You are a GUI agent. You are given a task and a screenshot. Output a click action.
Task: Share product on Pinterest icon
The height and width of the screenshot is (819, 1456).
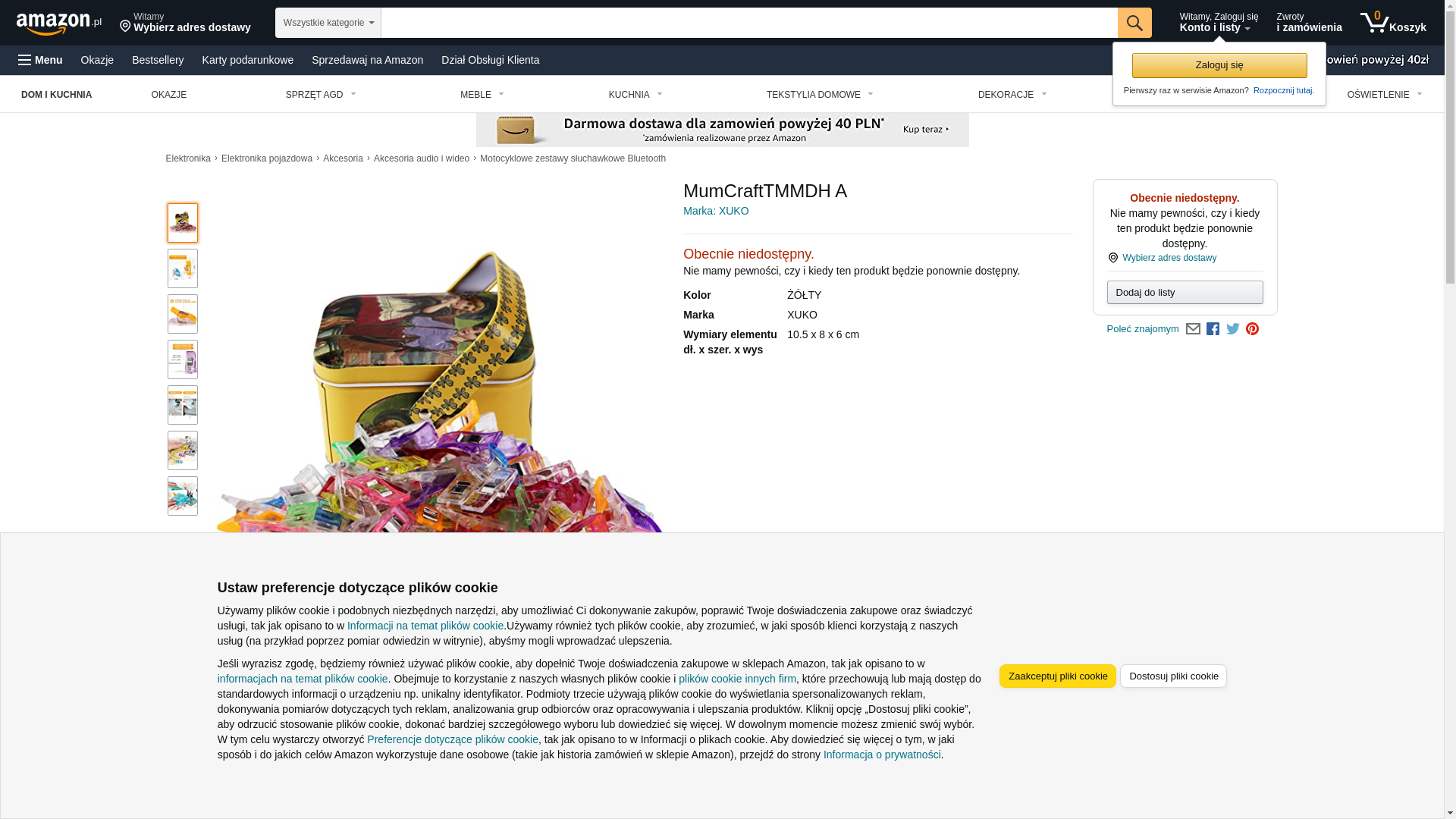click(1253, 329)
